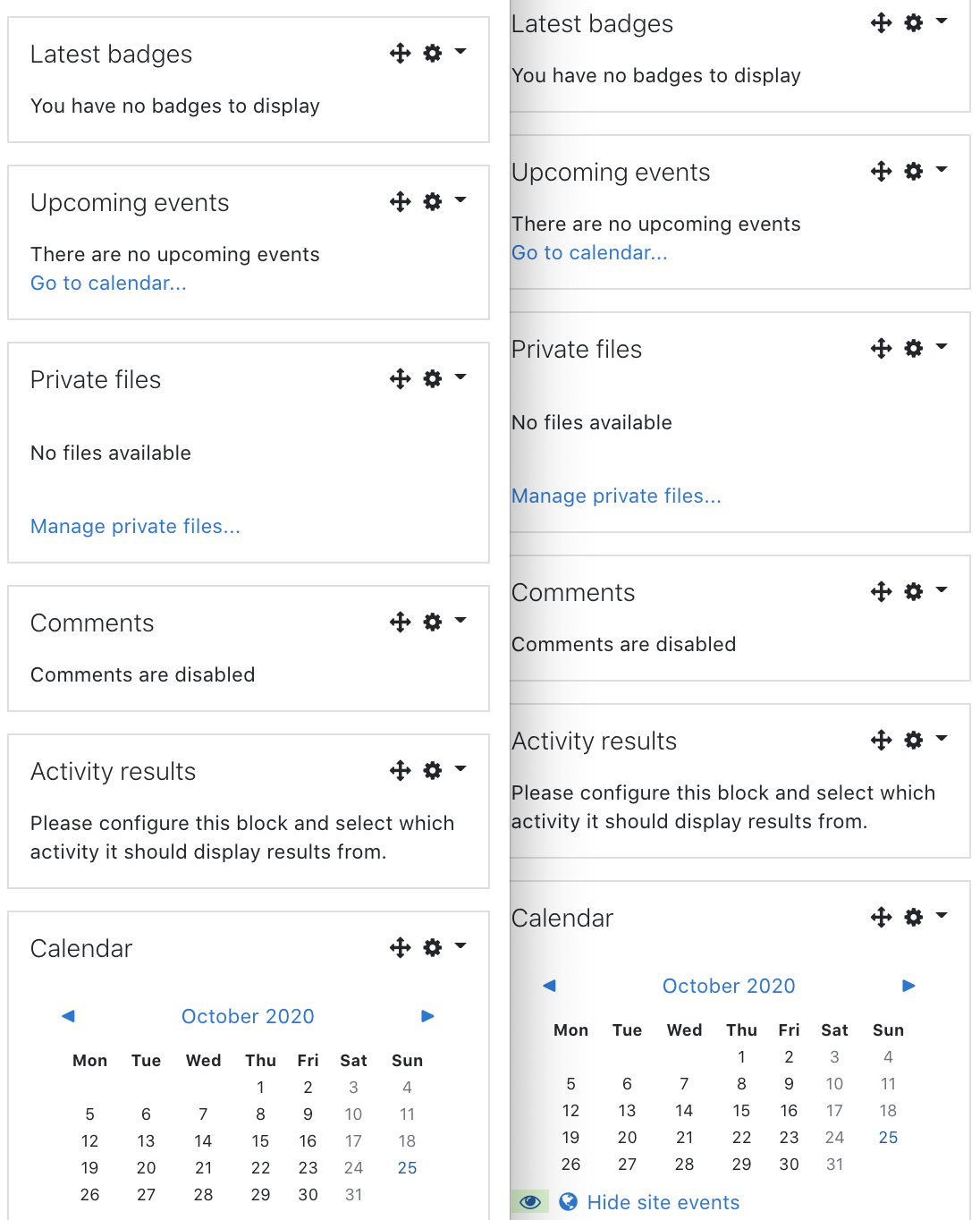Toggle the eye icon beside Hide site events
Image resolution: width=980 pixels, height=1220 pixels.
click(x=529, y=1201)
